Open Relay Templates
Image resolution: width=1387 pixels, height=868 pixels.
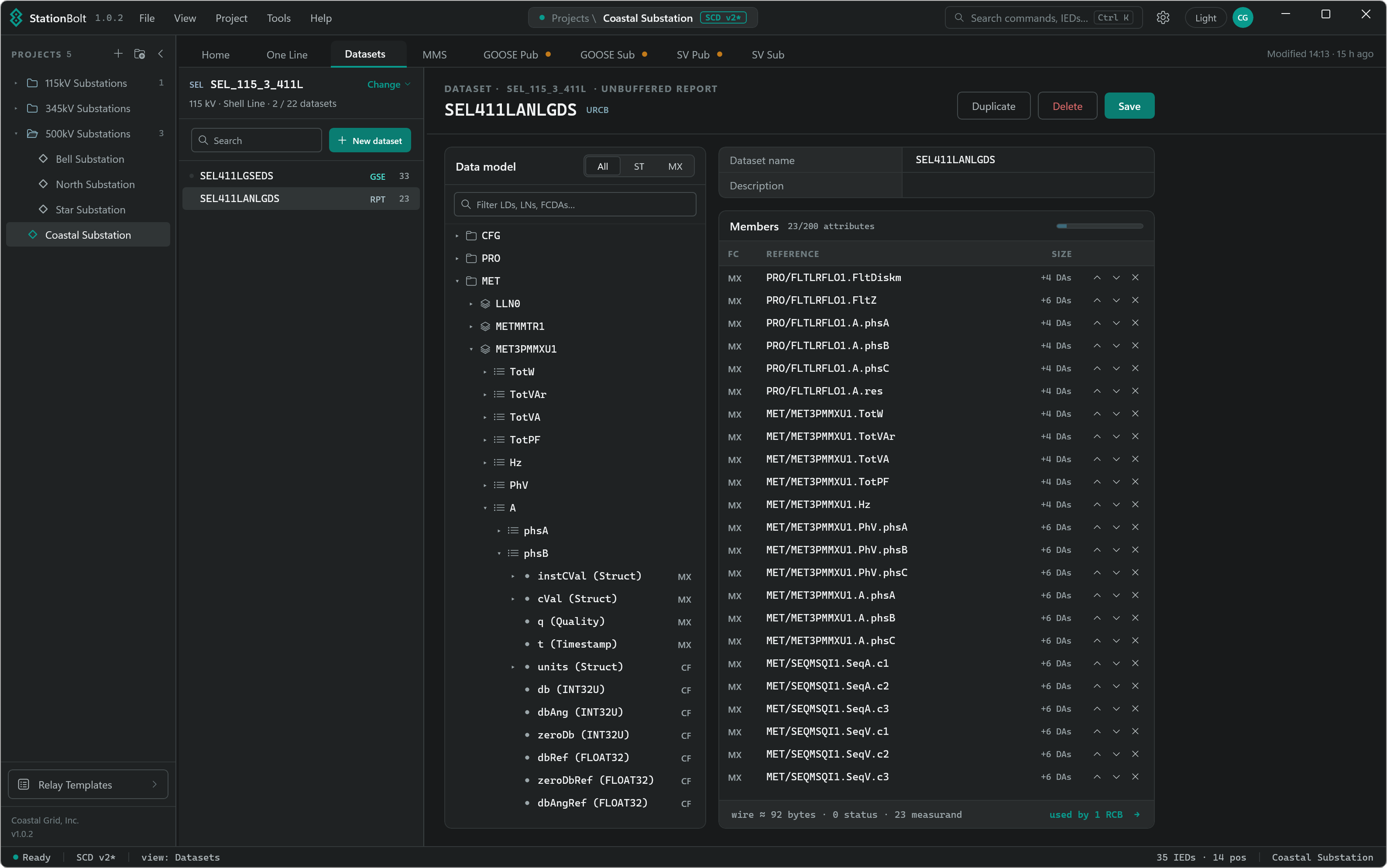(88, 784)
